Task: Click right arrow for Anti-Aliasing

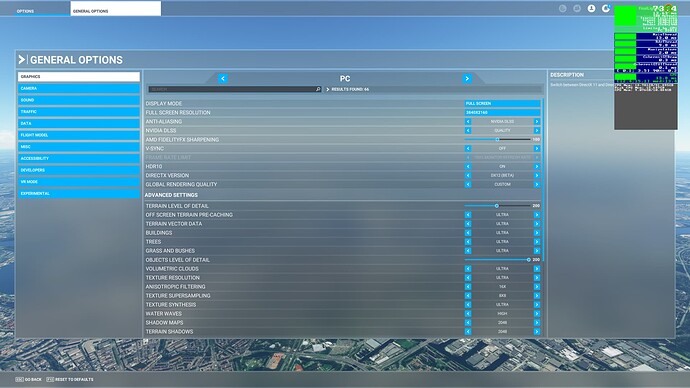Action: click(x=536, y=121)
